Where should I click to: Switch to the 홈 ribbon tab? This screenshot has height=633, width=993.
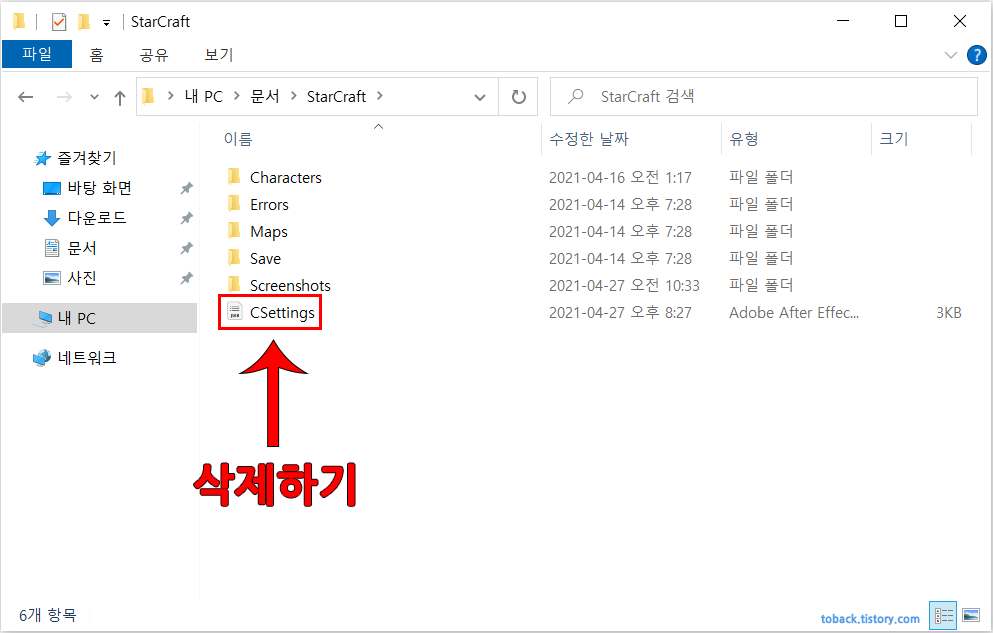(x=96, y=54)
